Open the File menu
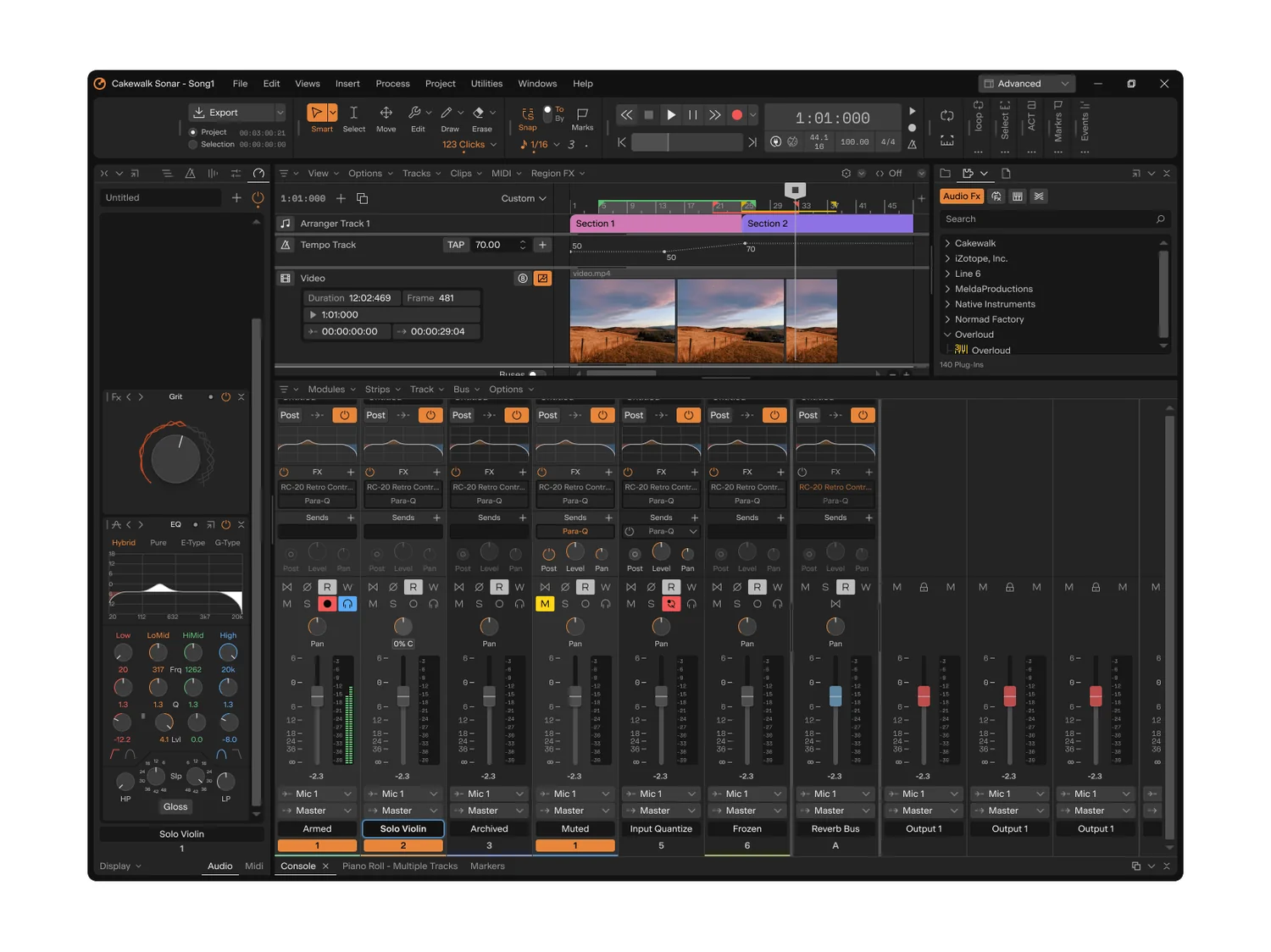Image resolution: width=1271 pixels, height=952 pixels. click(240, 84)
